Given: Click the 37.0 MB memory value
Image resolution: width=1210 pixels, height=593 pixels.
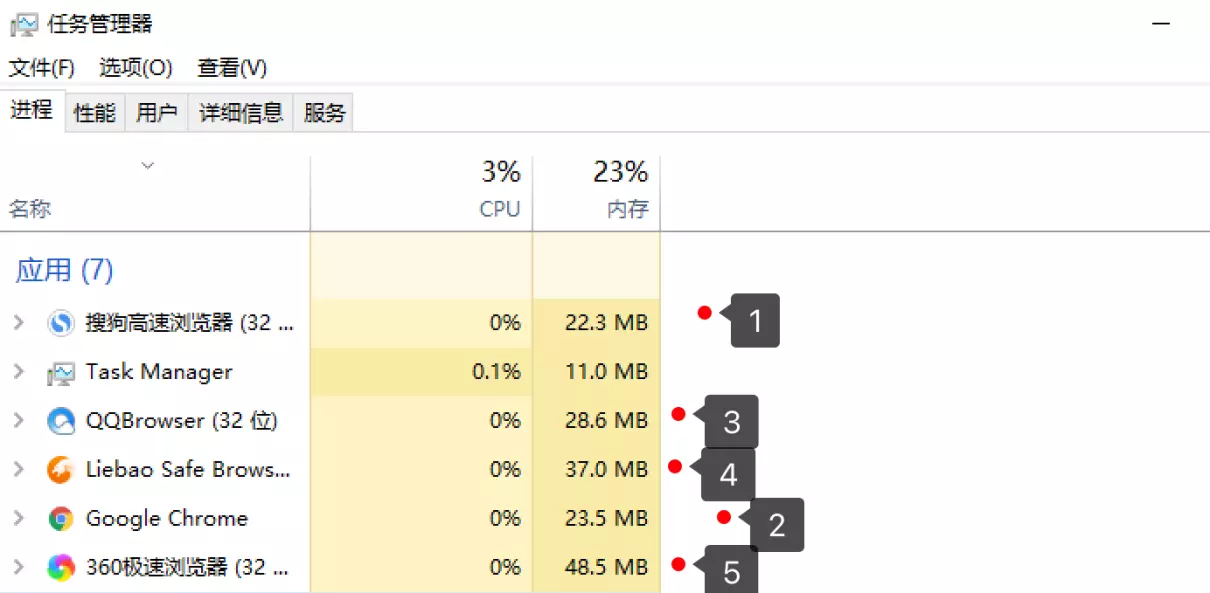Looking at the screenshot, I should (606, 470).
